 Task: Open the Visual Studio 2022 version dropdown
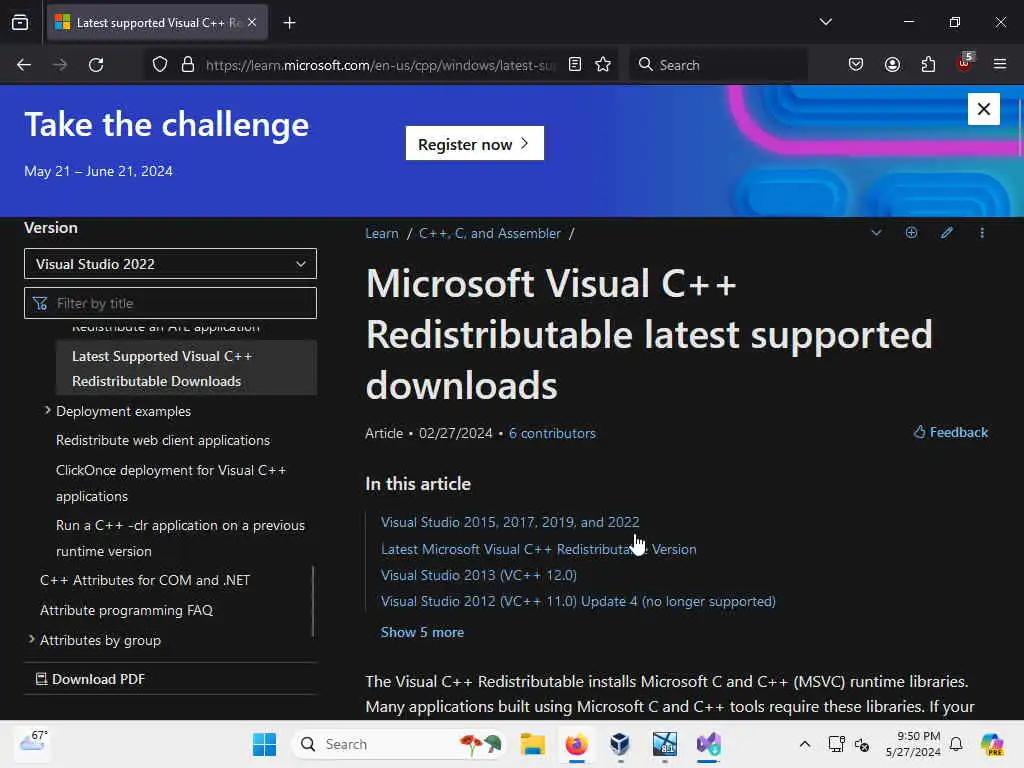170,264
